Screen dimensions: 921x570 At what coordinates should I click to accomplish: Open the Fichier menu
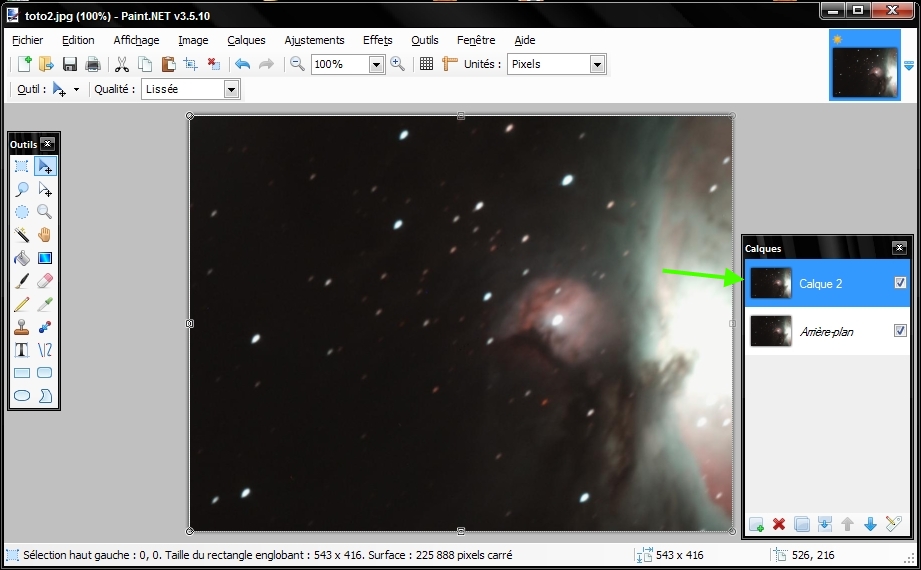coord(28,40)
